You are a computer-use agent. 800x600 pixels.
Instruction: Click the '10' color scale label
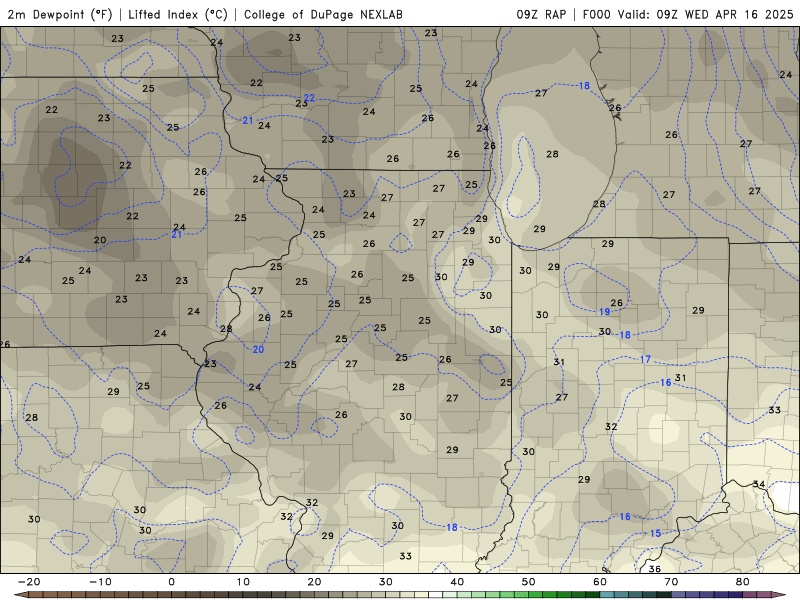(243, 582)
